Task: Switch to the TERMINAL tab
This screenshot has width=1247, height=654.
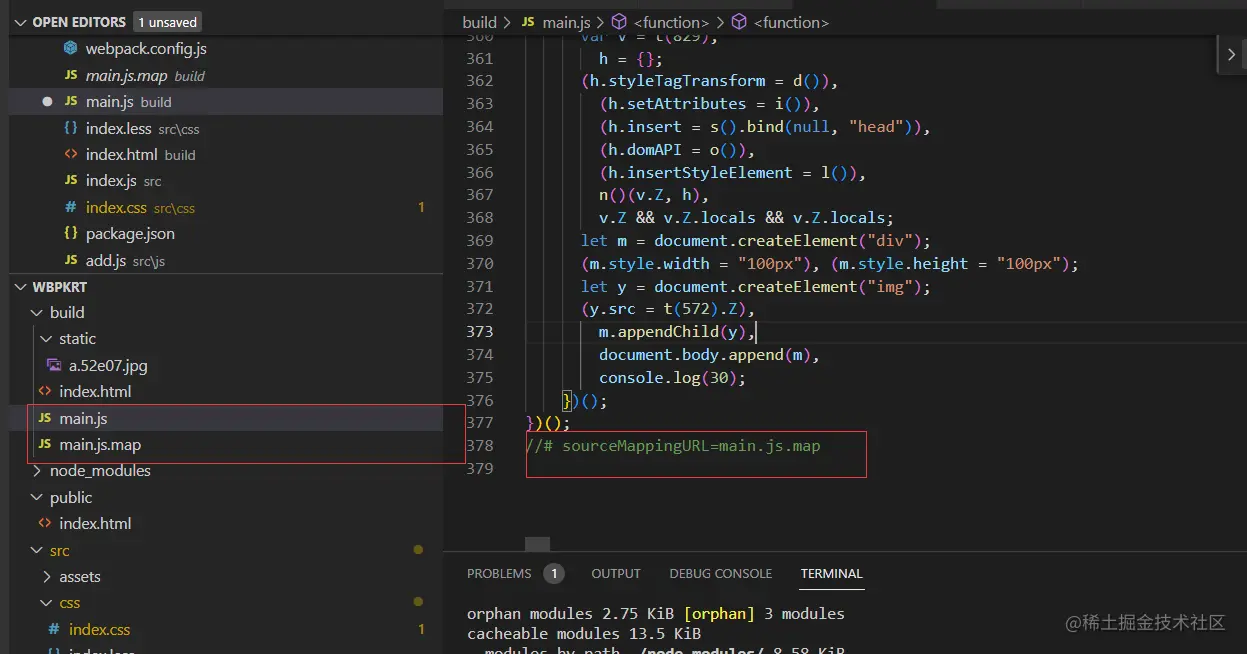Action: pos(831,574)
